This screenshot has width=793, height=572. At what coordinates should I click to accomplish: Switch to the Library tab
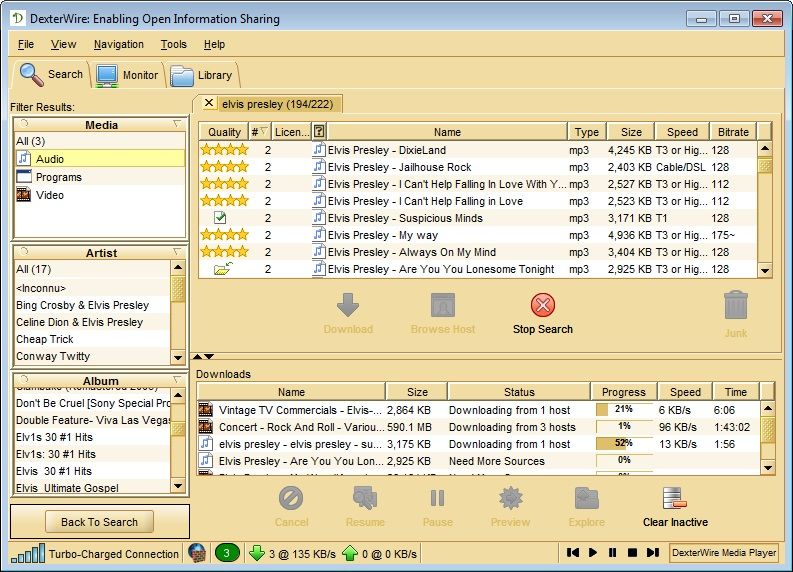[201, 75]
